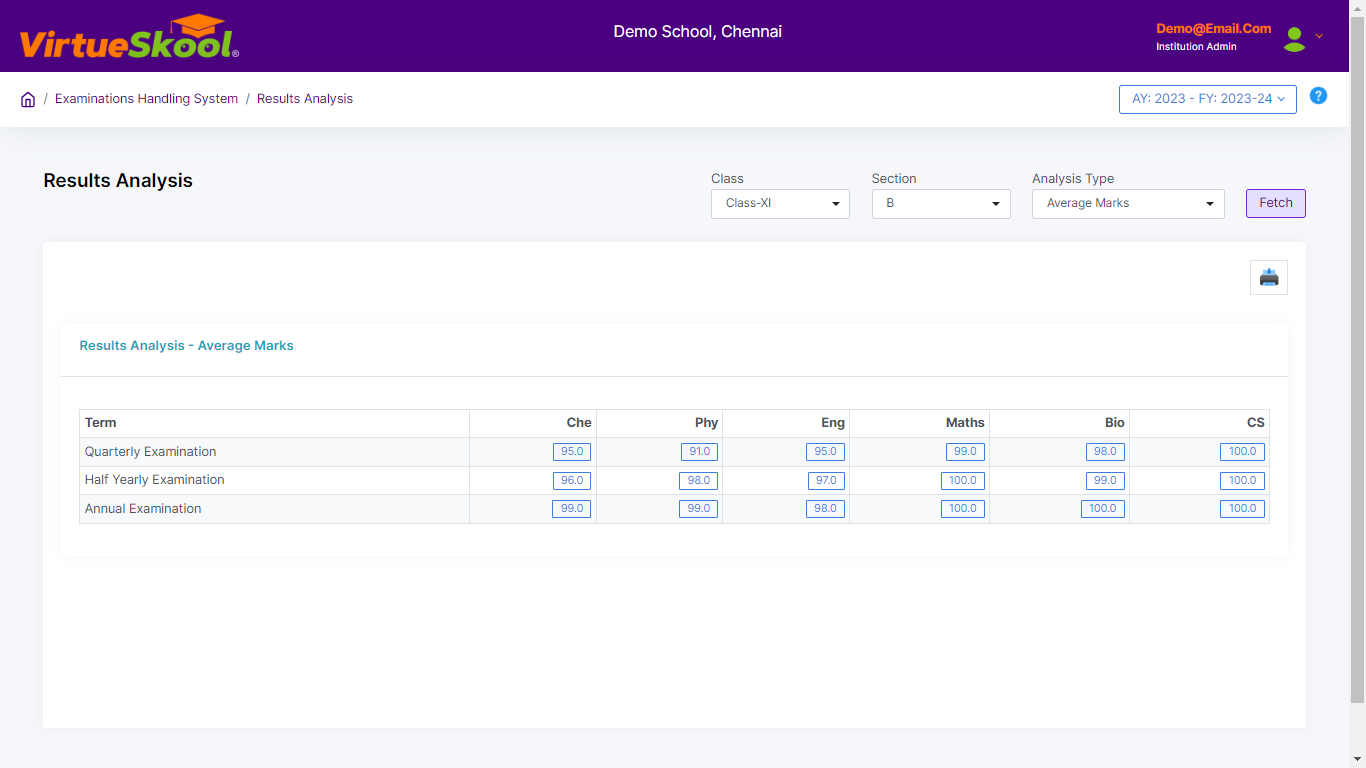Viewport: 1366px width, 768px height.
Task: Open the Section dropdown showing B
Action: [941, 204]
